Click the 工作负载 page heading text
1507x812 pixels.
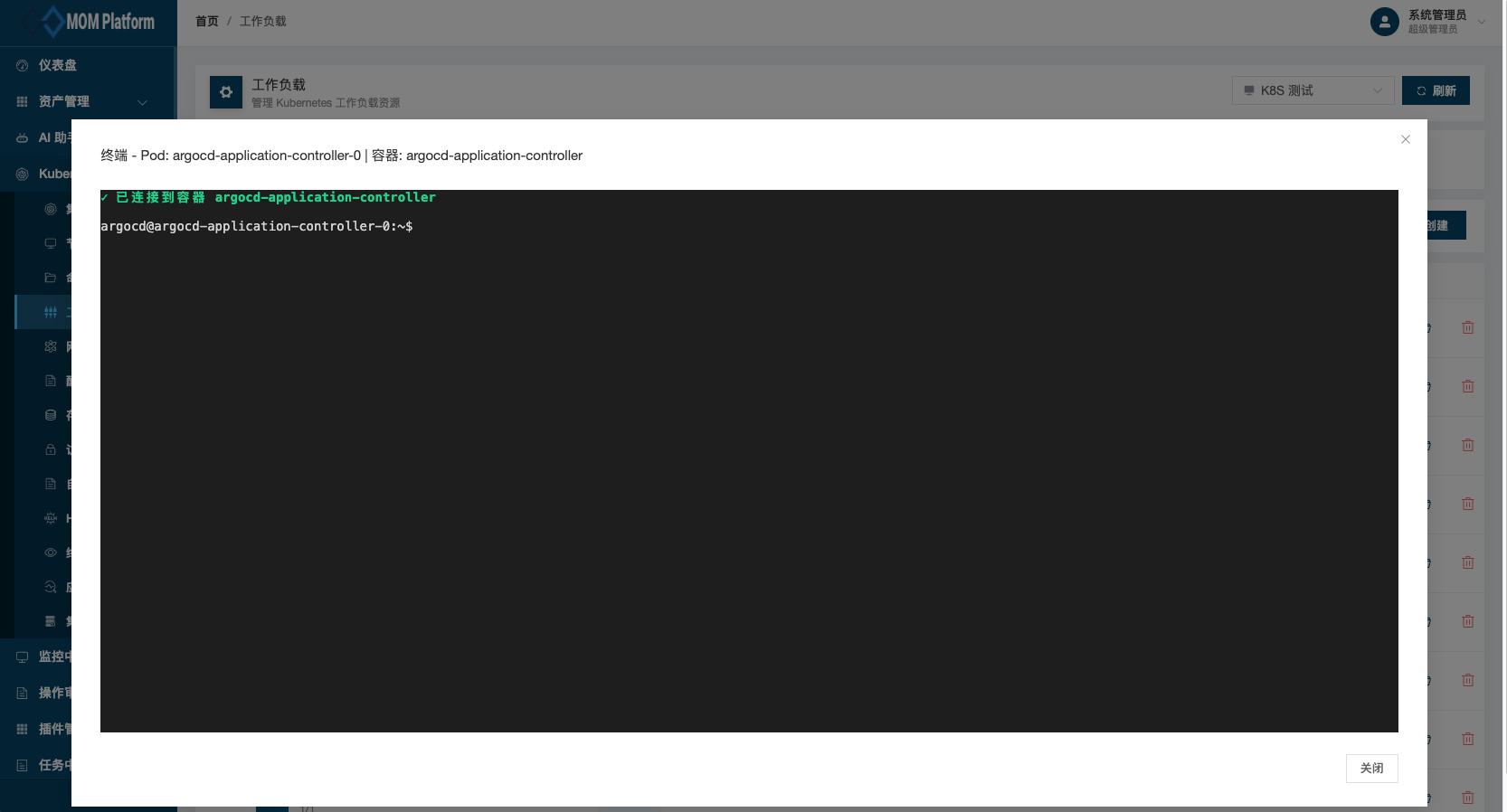pyautogui.click(x=279, y=84)
